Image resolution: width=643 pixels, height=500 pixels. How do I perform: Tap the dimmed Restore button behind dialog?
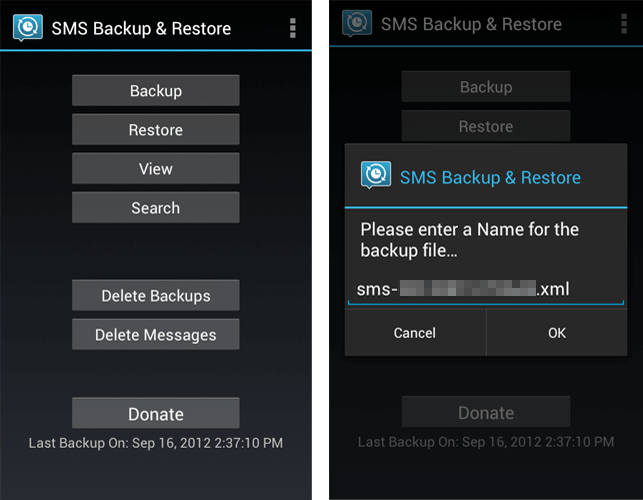pyautogui.click(x=486, y=126)
